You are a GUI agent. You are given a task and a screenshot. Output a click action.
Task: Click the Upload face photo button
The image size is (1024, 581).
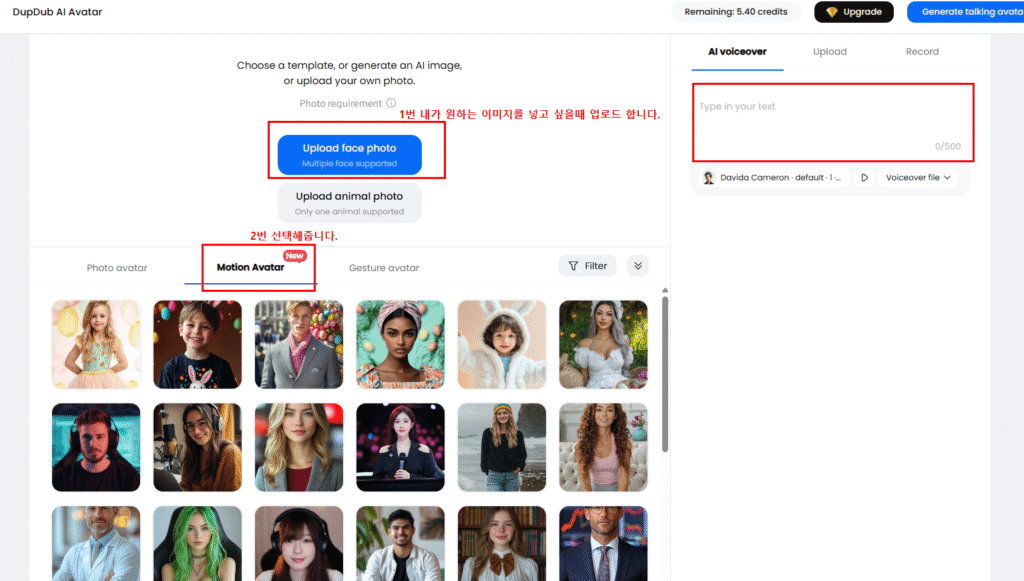click(349, 155)
